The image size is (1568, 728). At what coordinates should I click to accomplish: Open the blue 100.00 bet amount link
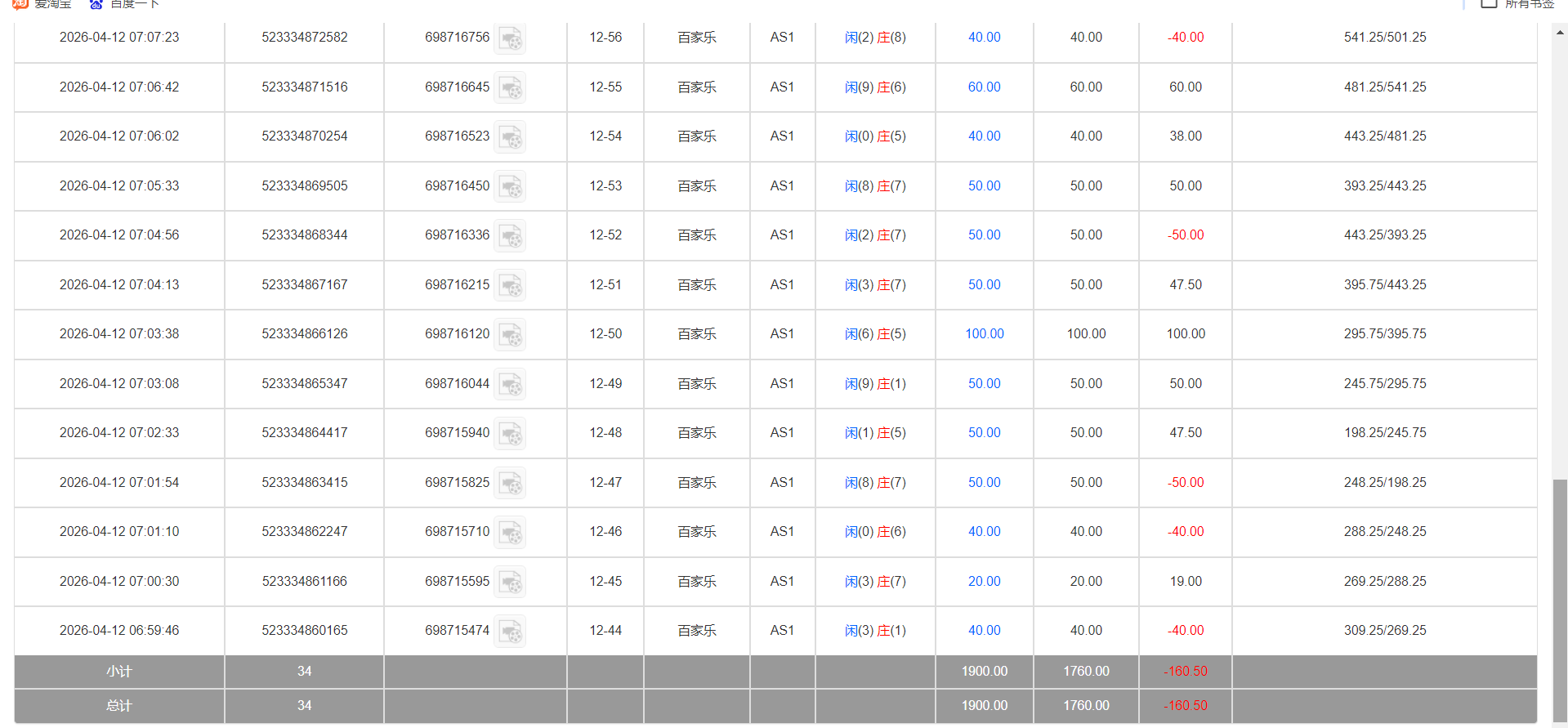pyautogui.click(x=984, y=334)
